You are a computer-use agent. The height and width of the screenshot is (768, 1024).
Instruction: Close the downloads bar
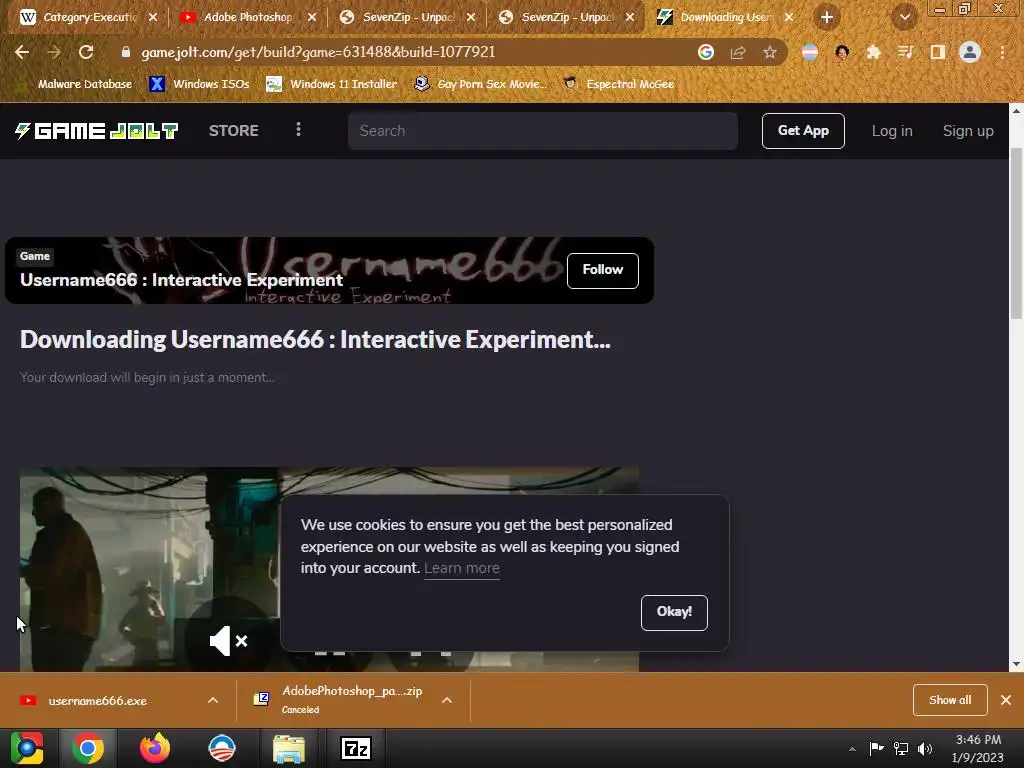pos(1006,700)
